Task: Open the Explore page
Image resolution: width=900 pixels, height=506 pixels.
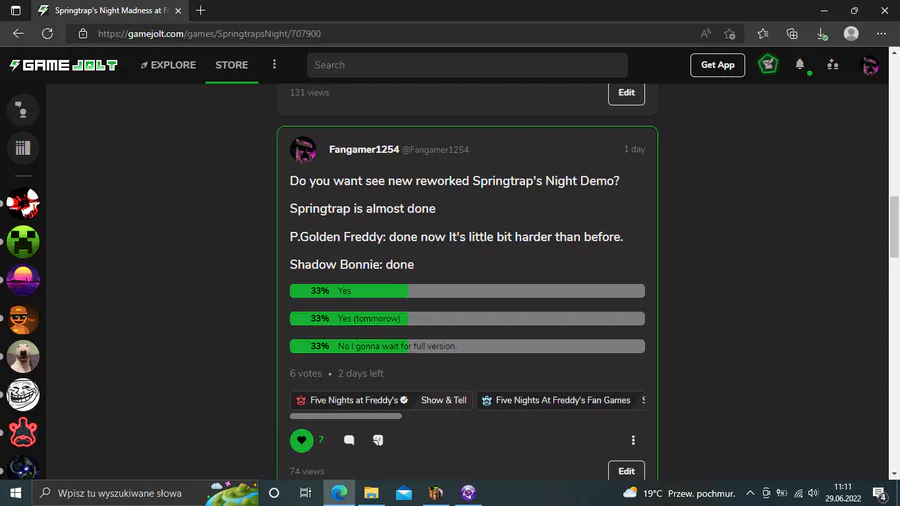Action: (168, 65)
